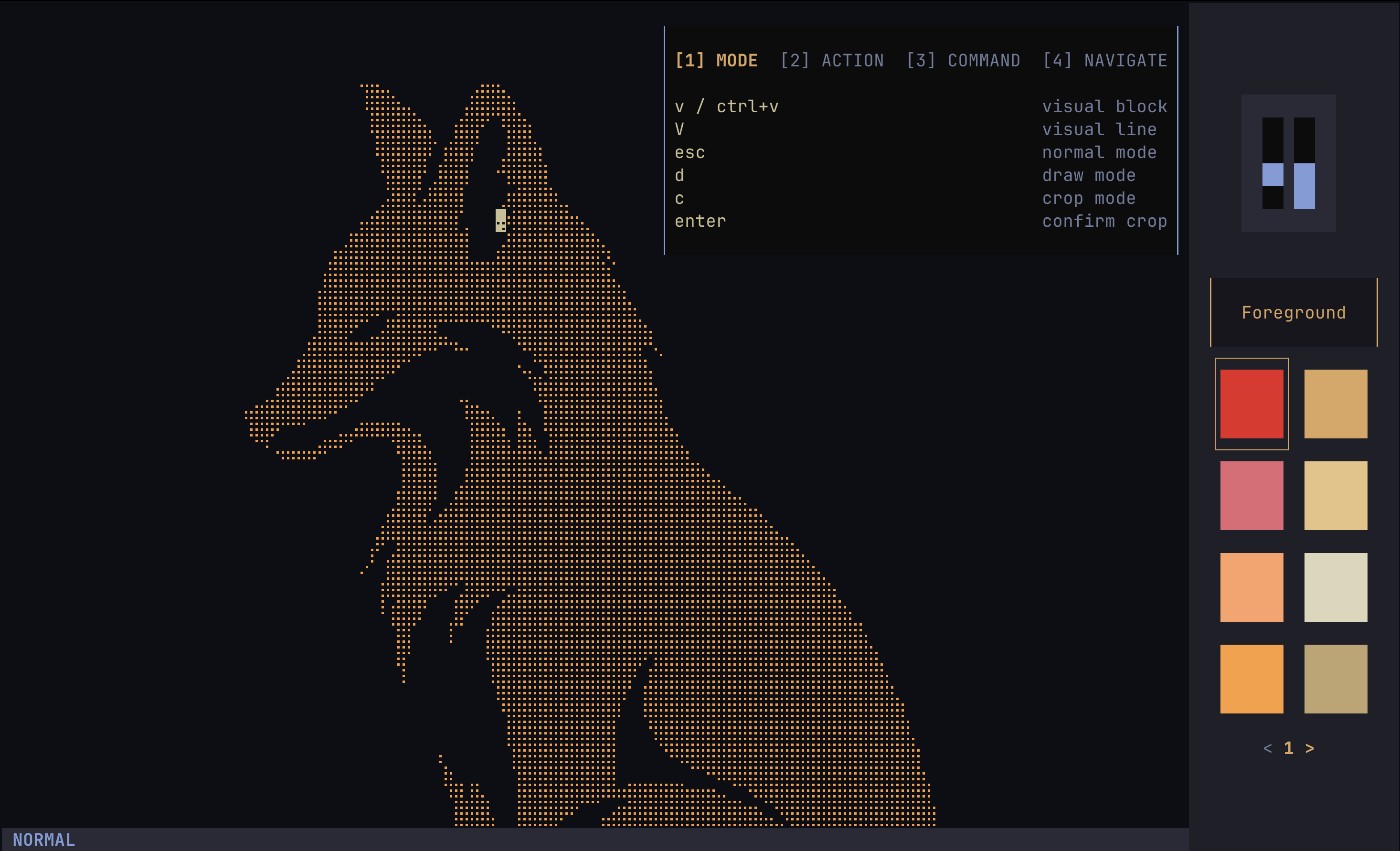Open the [4] NAVIGATE tab

click(1104, 61)
